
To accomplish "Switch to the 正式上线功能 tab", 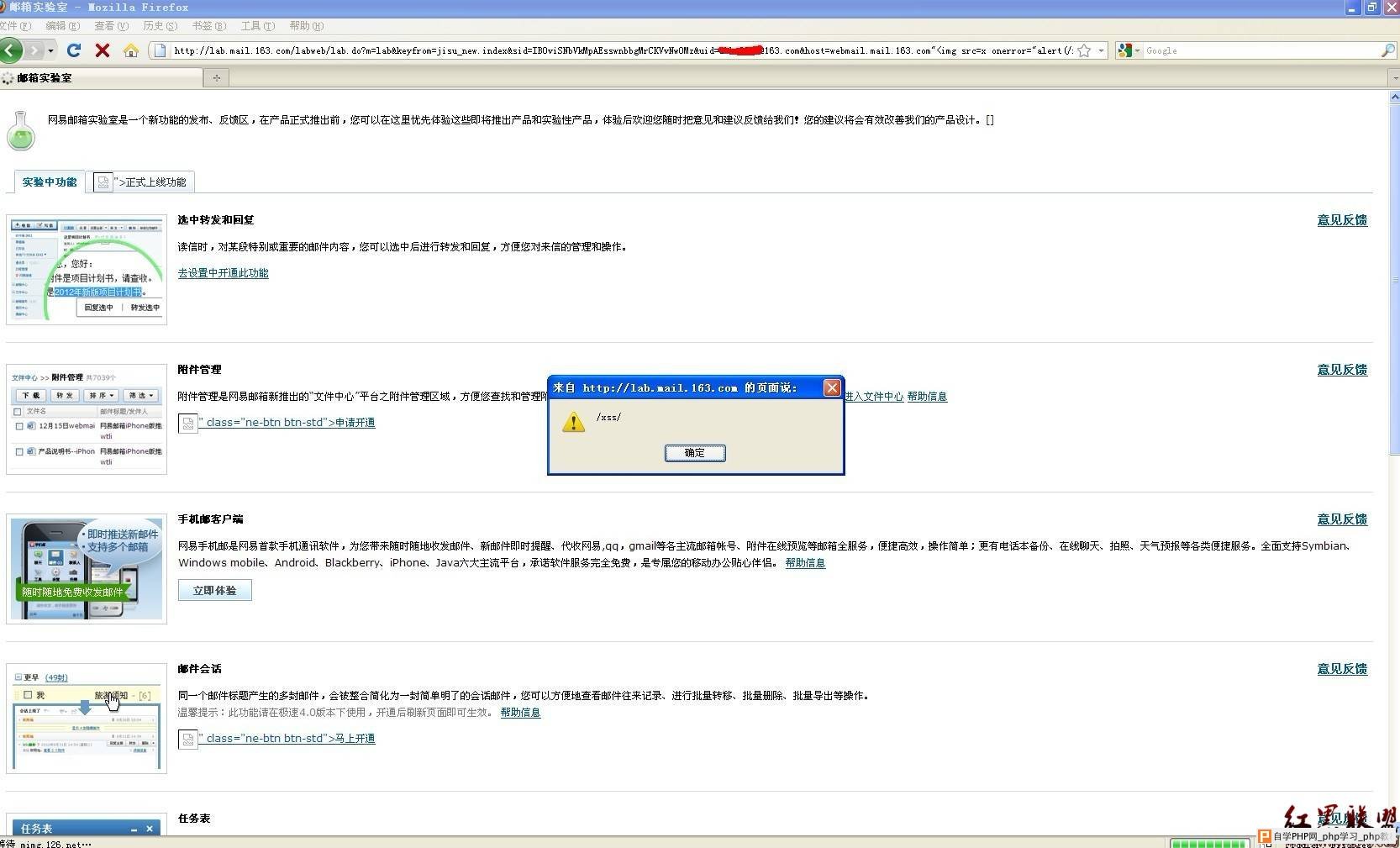I will [x=140, y=182].
